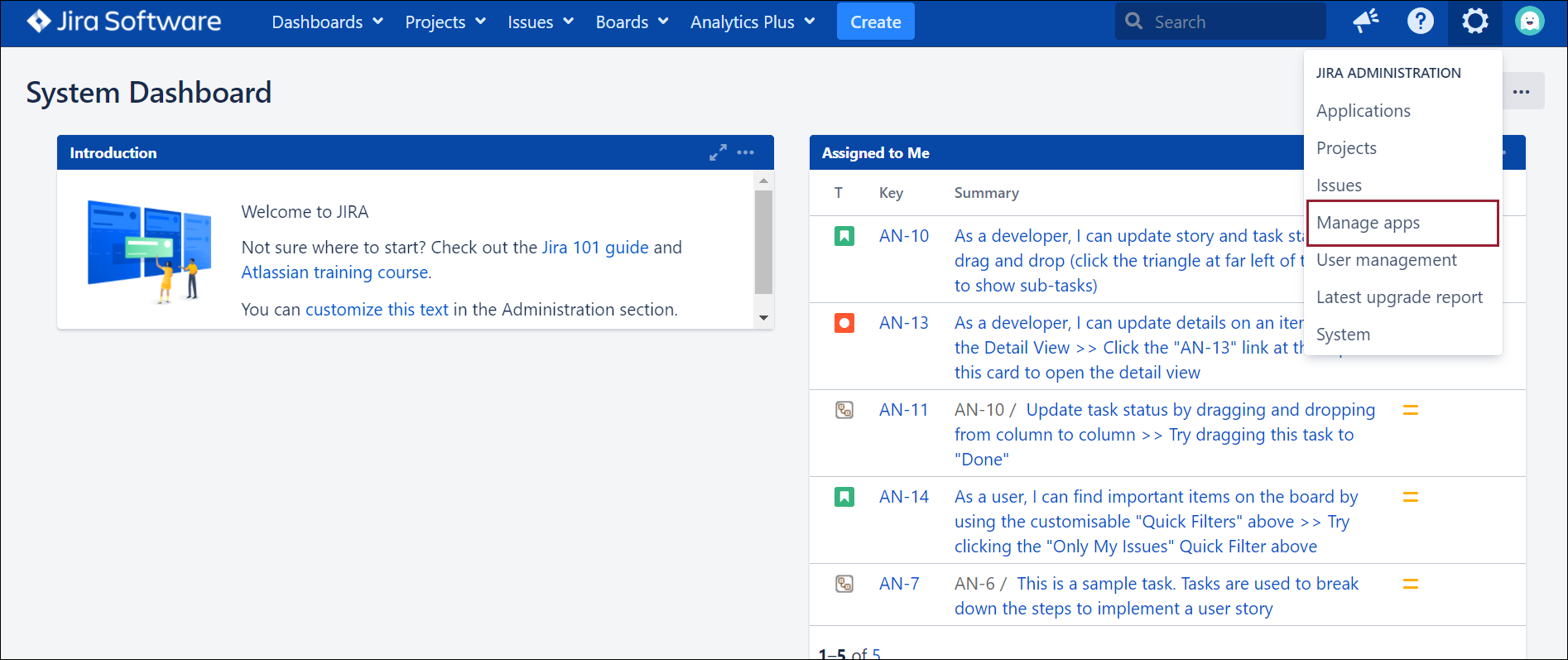Click the Administration gear icon

tap(1475, 22)
